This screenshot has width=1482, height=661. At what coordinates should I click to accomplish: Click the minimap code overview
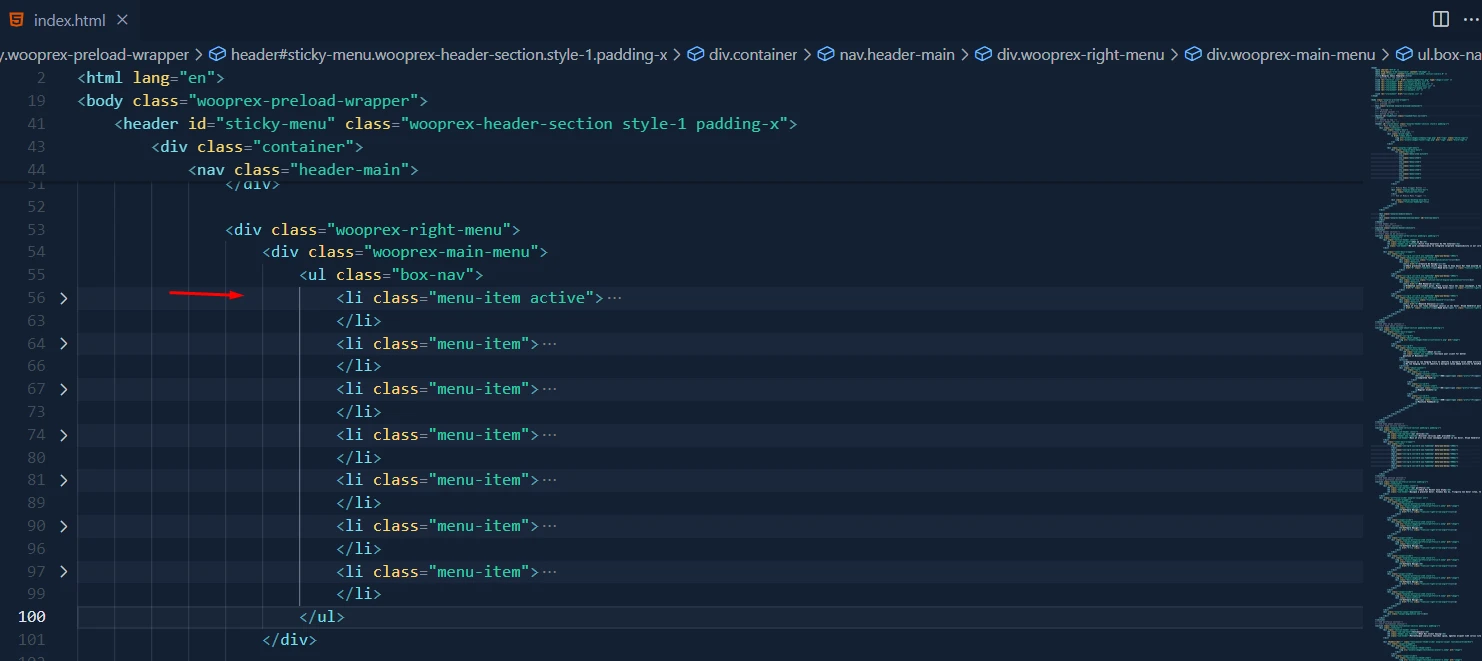pos(1420,350)
